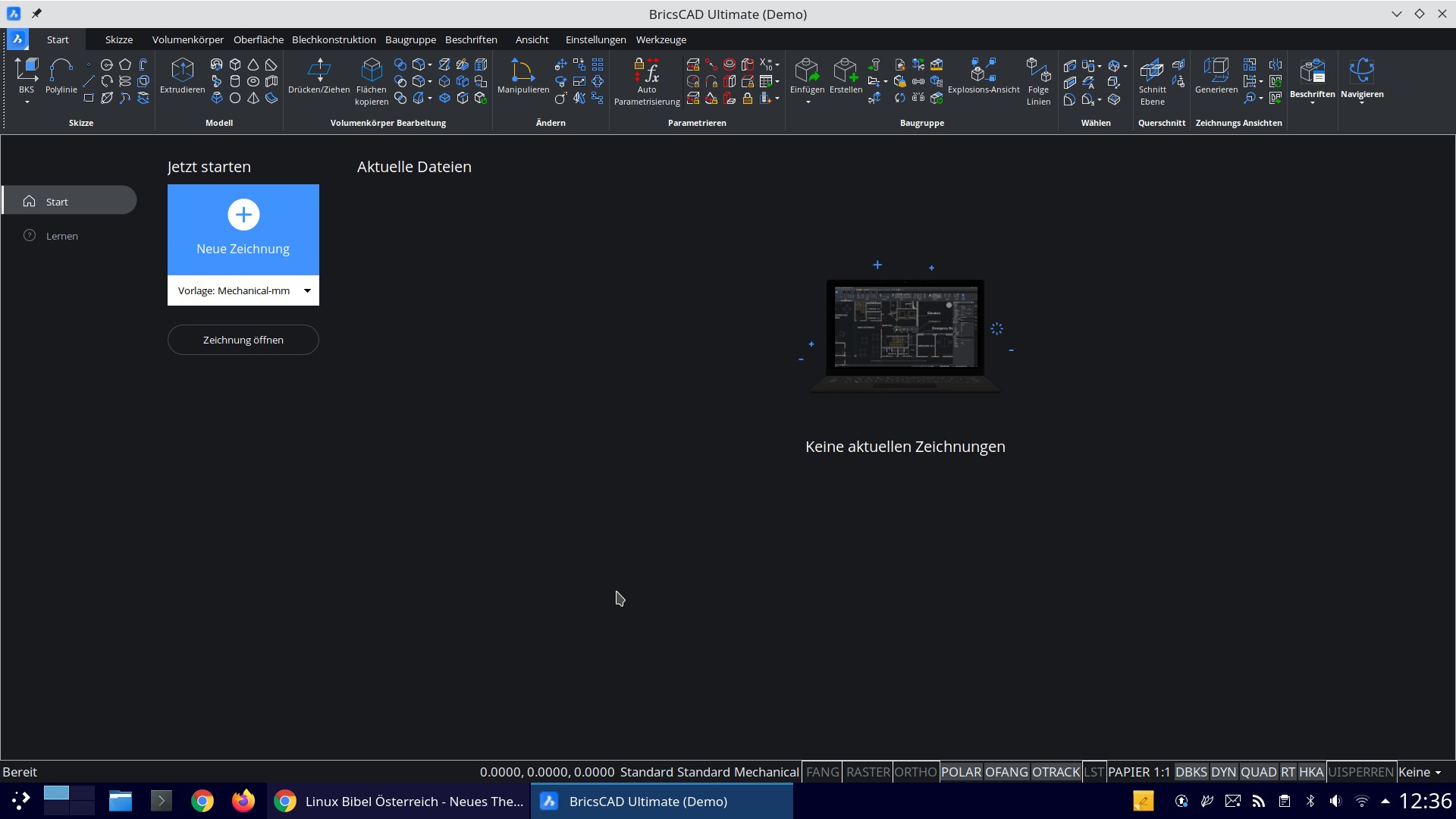Click the Neue Zeichnung tile

[243, 228]
